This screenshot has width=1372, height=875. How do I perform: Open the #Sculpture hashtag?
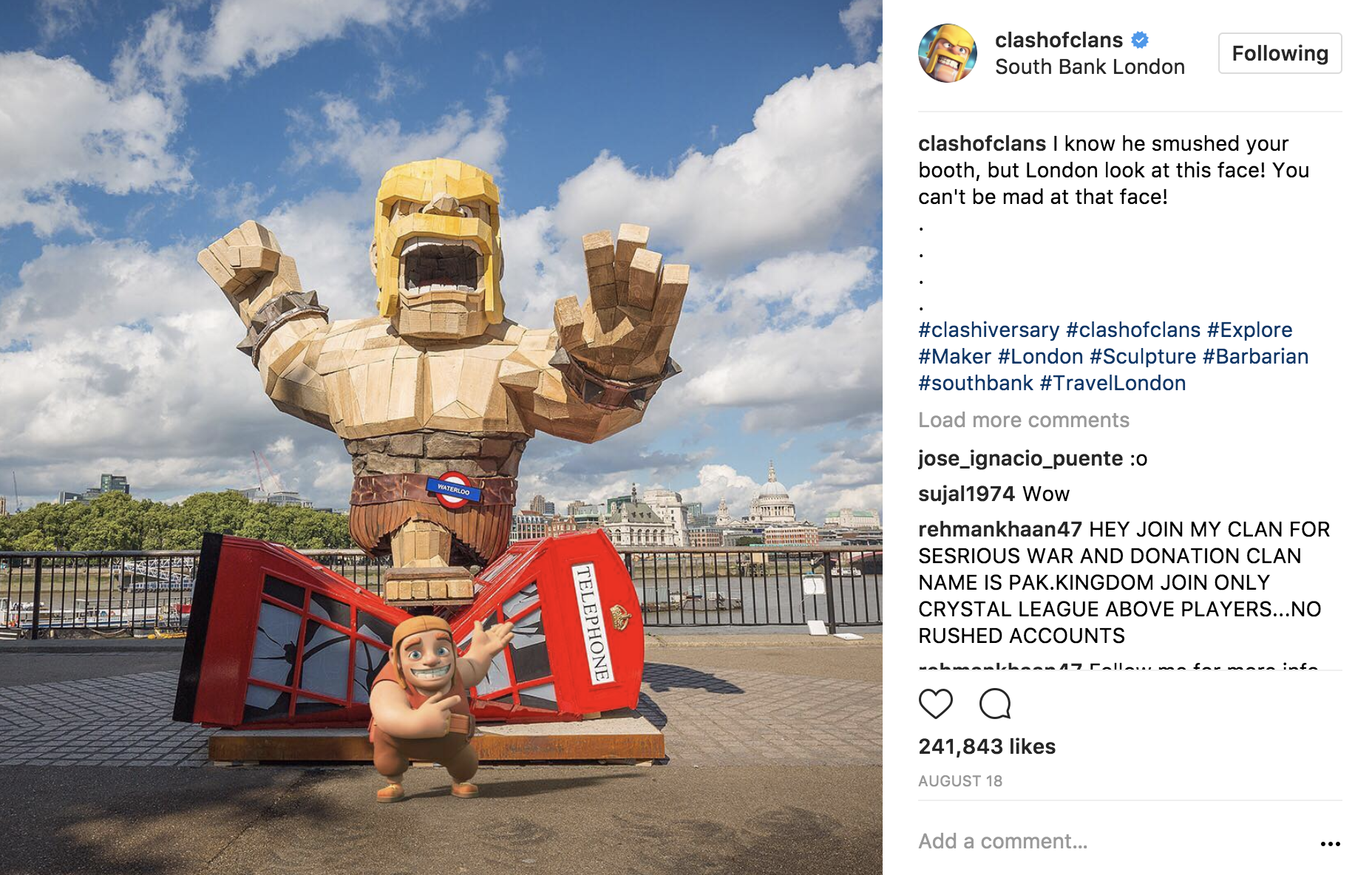click(1142, 356)
